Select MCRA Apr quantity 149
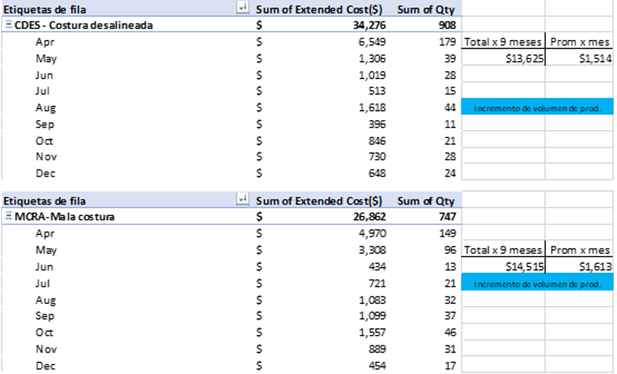 (447, 233)
